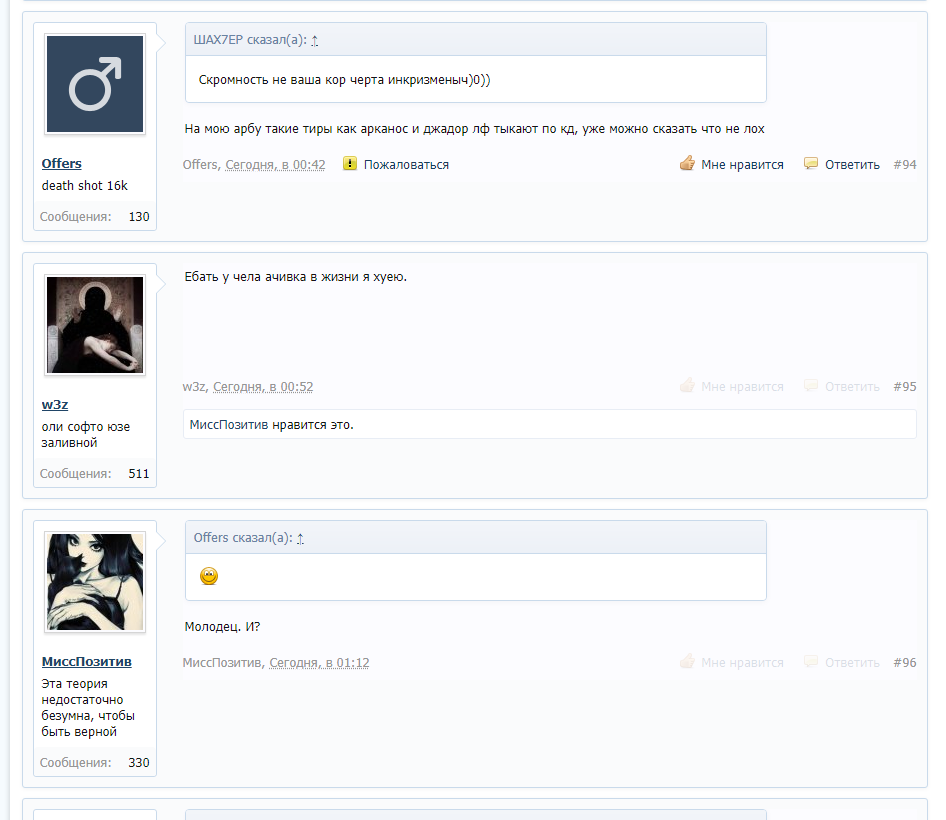Open permalink #95
This screenshot has width=946, height=820.
904,386
